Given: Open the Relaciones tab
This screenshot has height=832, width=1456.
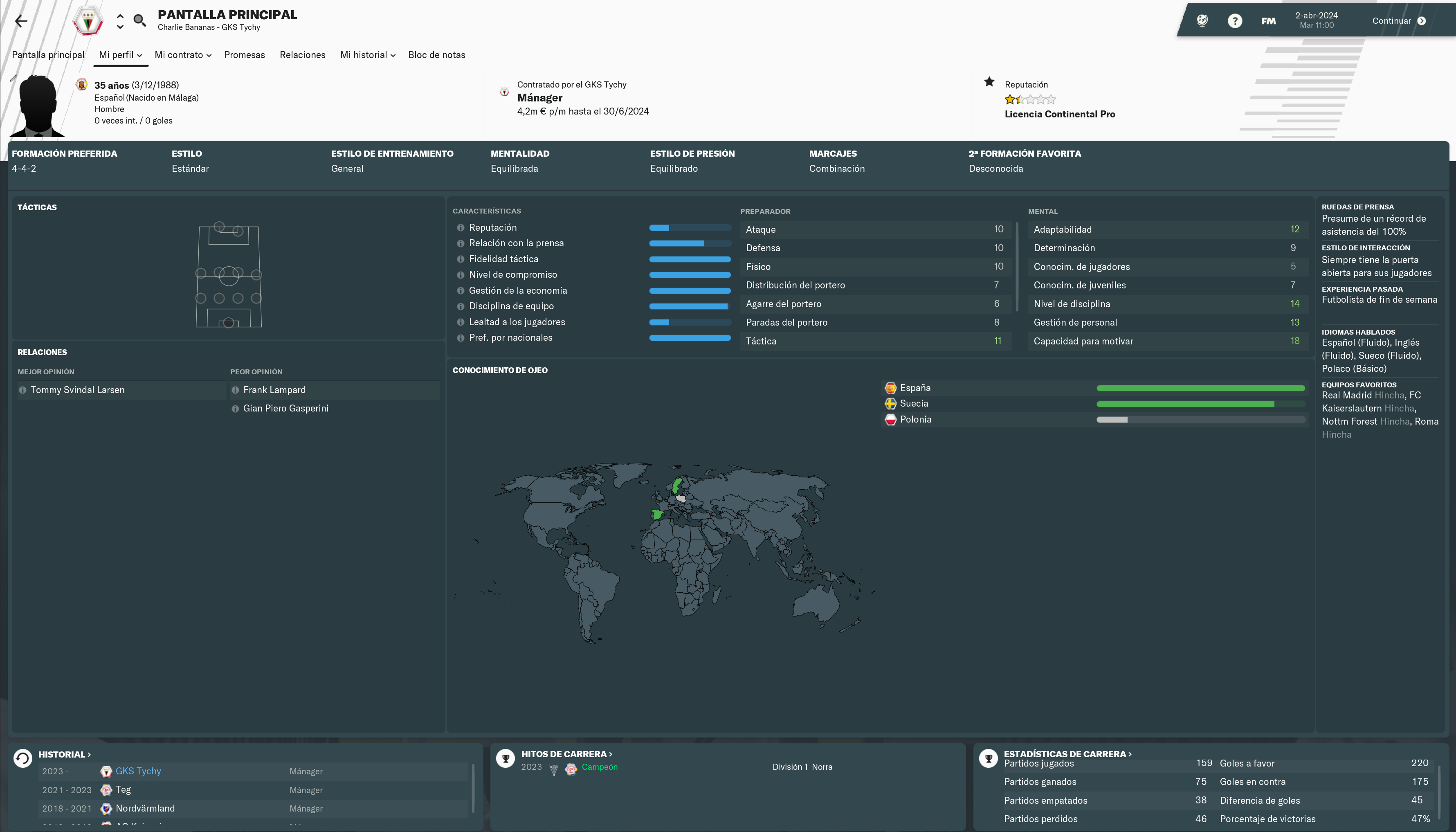Looking at the screenshot, I should [302, 55].
